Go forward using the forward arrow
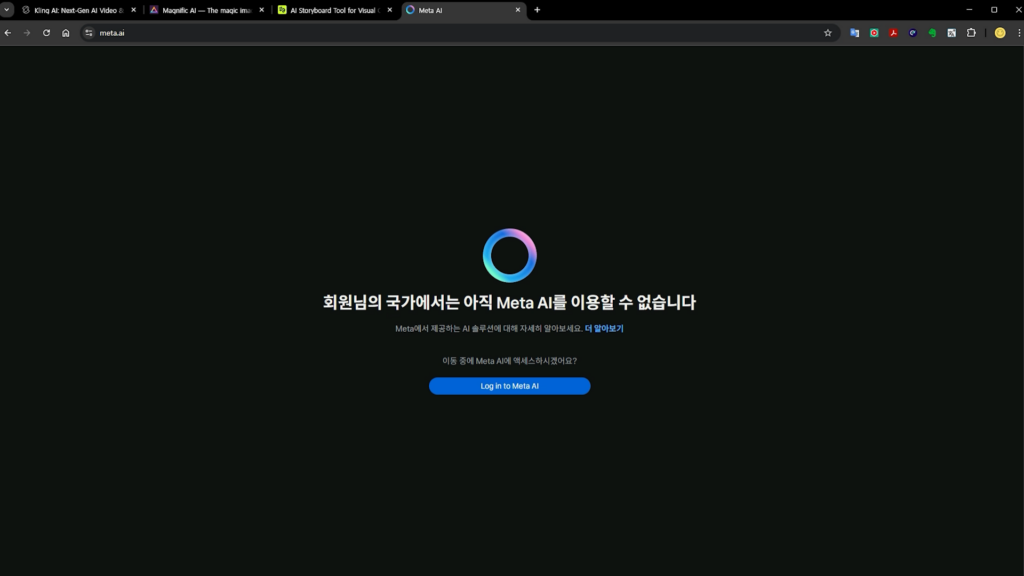This screenshot has width=1024, height=576. click(x=27, y=33)
